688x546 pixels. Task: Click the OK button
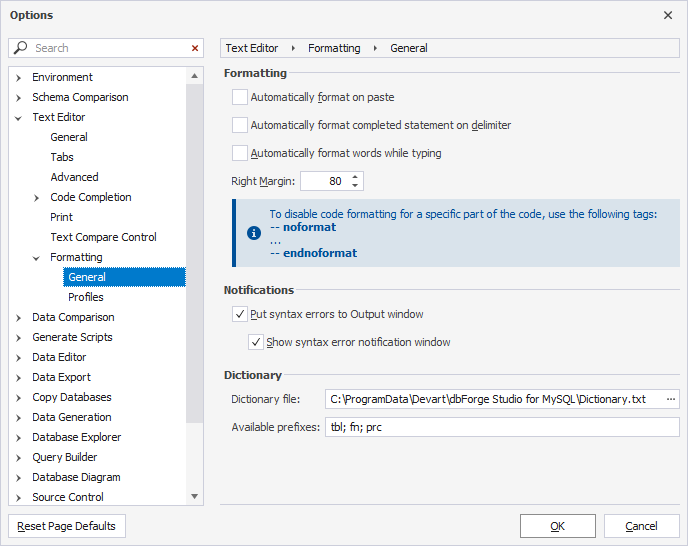[557, 526]
